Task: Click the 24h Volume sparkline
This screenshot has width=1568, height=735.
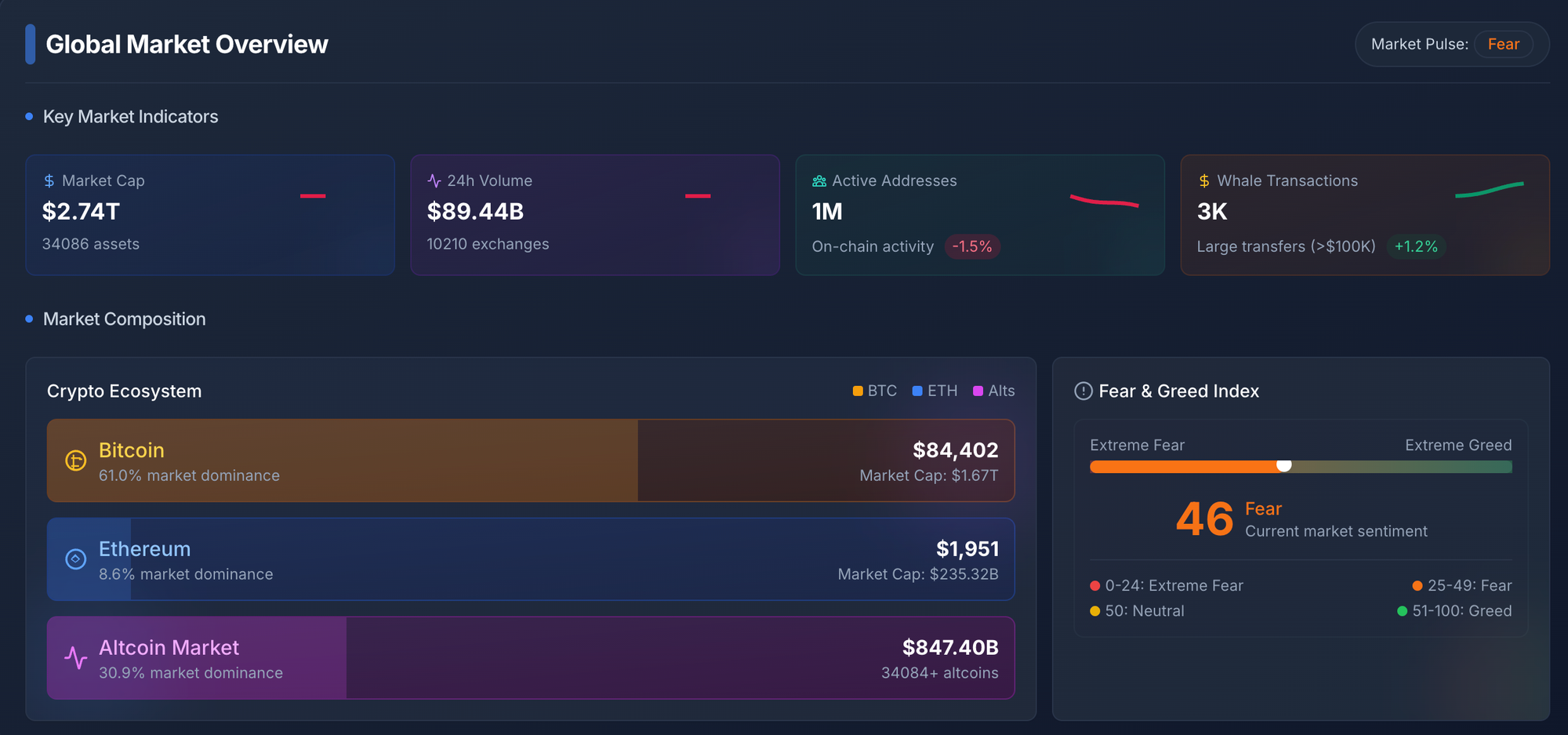Action: point(698,196)
